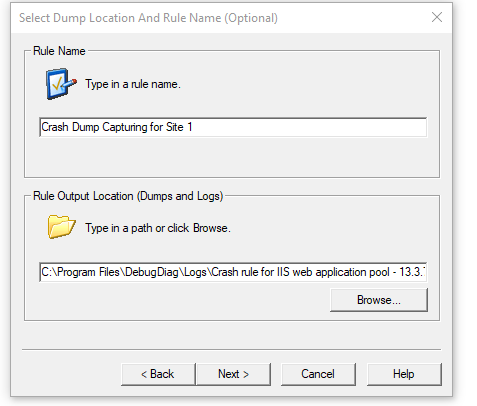The image size is (477, 406).
Task: Go to previous step with Back
Action: 158,374
